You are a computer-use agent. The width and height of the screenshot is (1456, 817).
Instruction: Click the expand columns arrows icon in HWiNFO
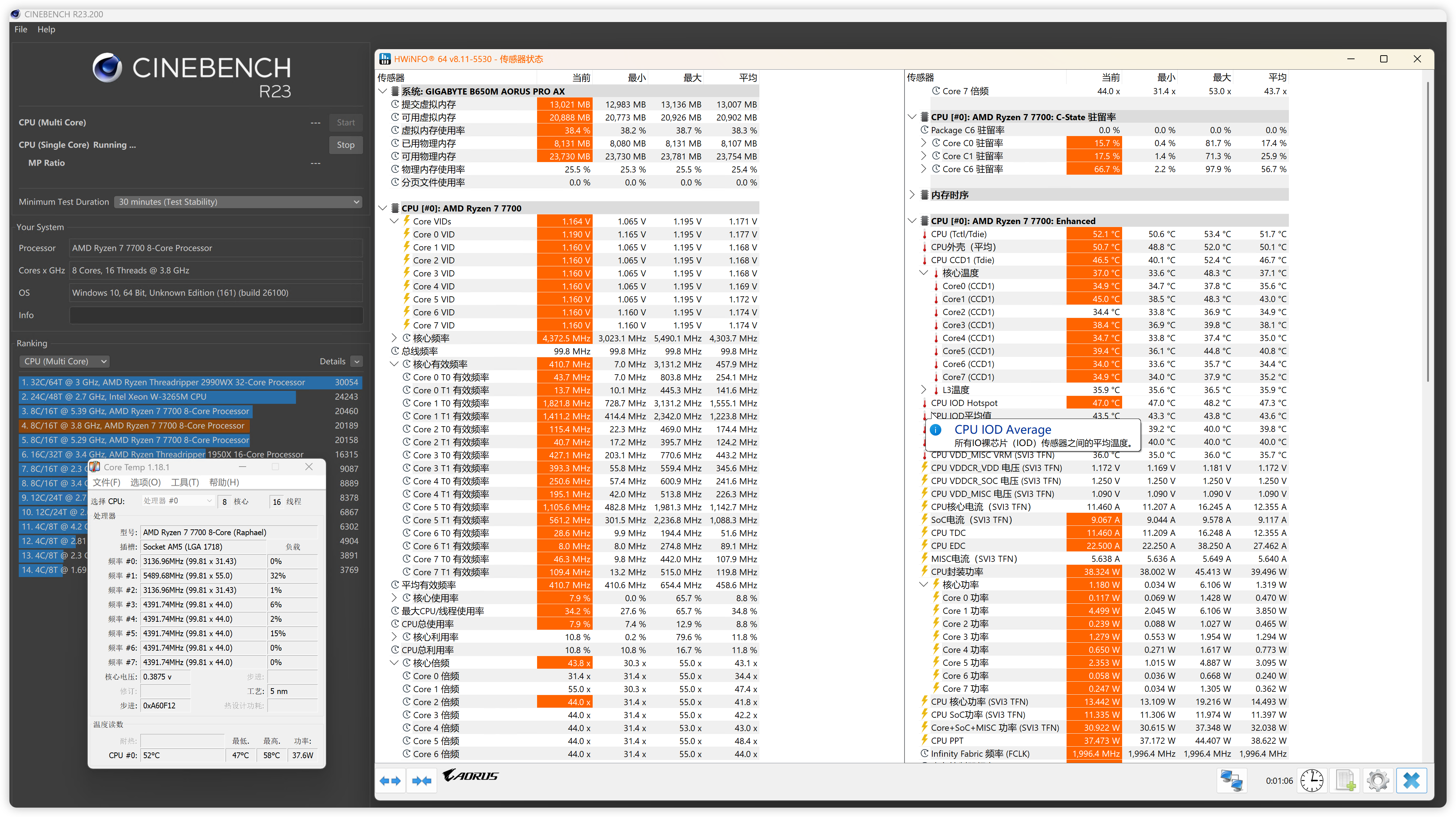coord(390,781)
